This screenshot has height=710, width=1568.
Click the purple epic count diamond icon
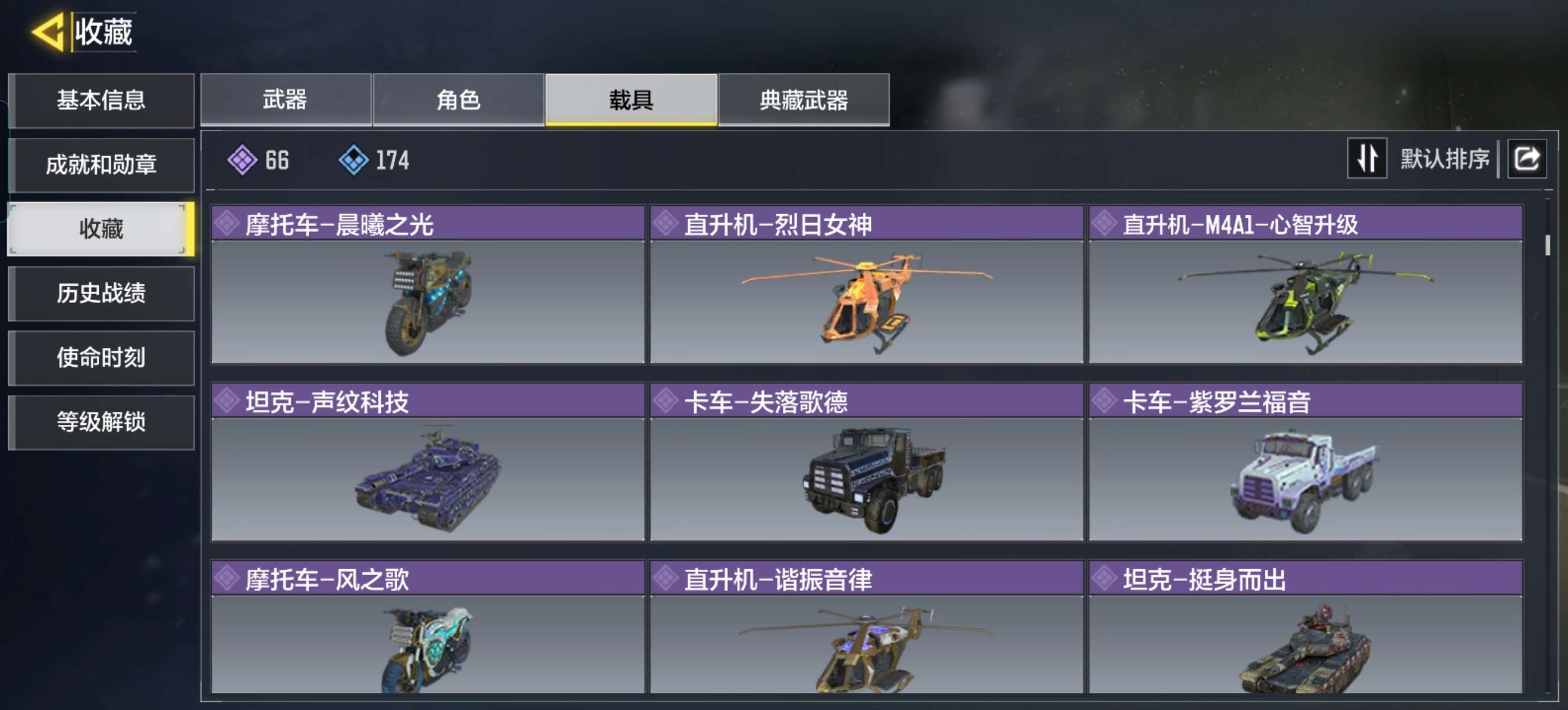point(242,160)
